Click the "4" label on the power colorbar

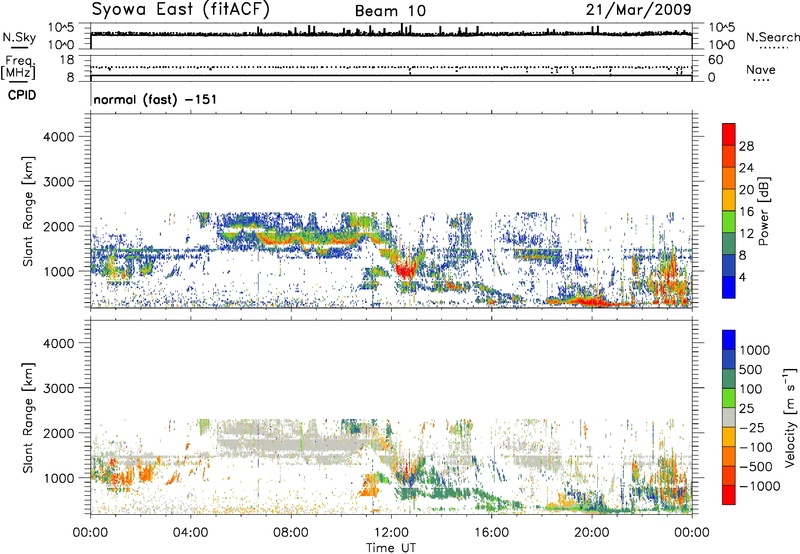tap(743, 278)
